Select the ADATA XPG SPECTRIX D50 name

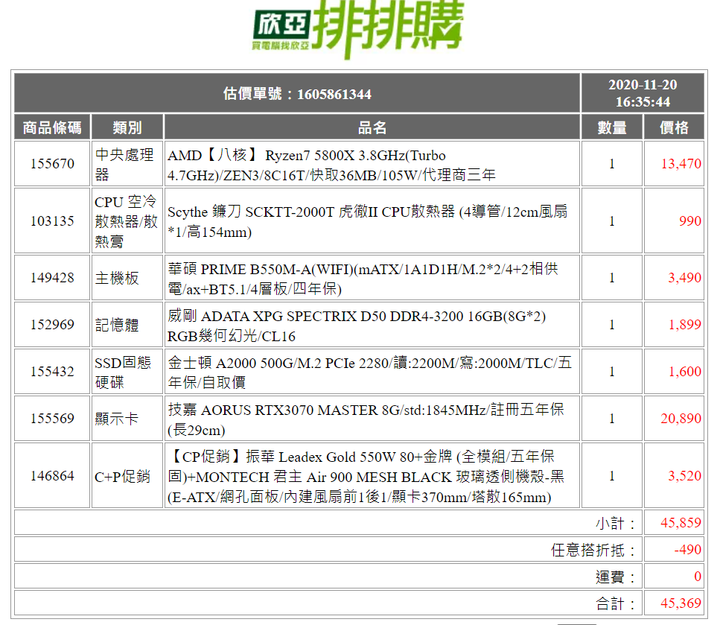(356, 326)
